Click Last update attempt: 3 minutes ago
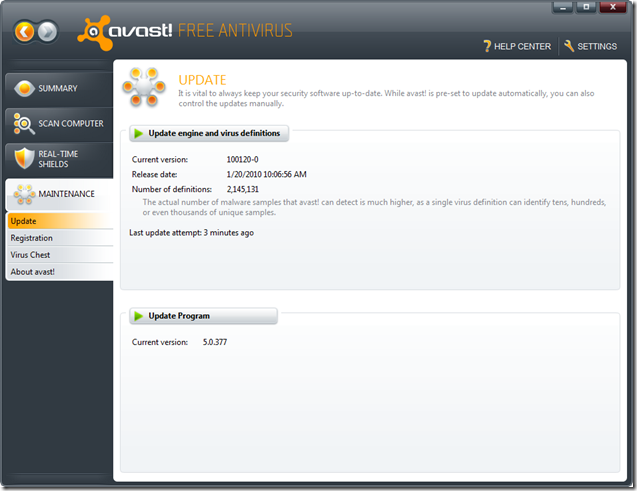 (191, 233)
